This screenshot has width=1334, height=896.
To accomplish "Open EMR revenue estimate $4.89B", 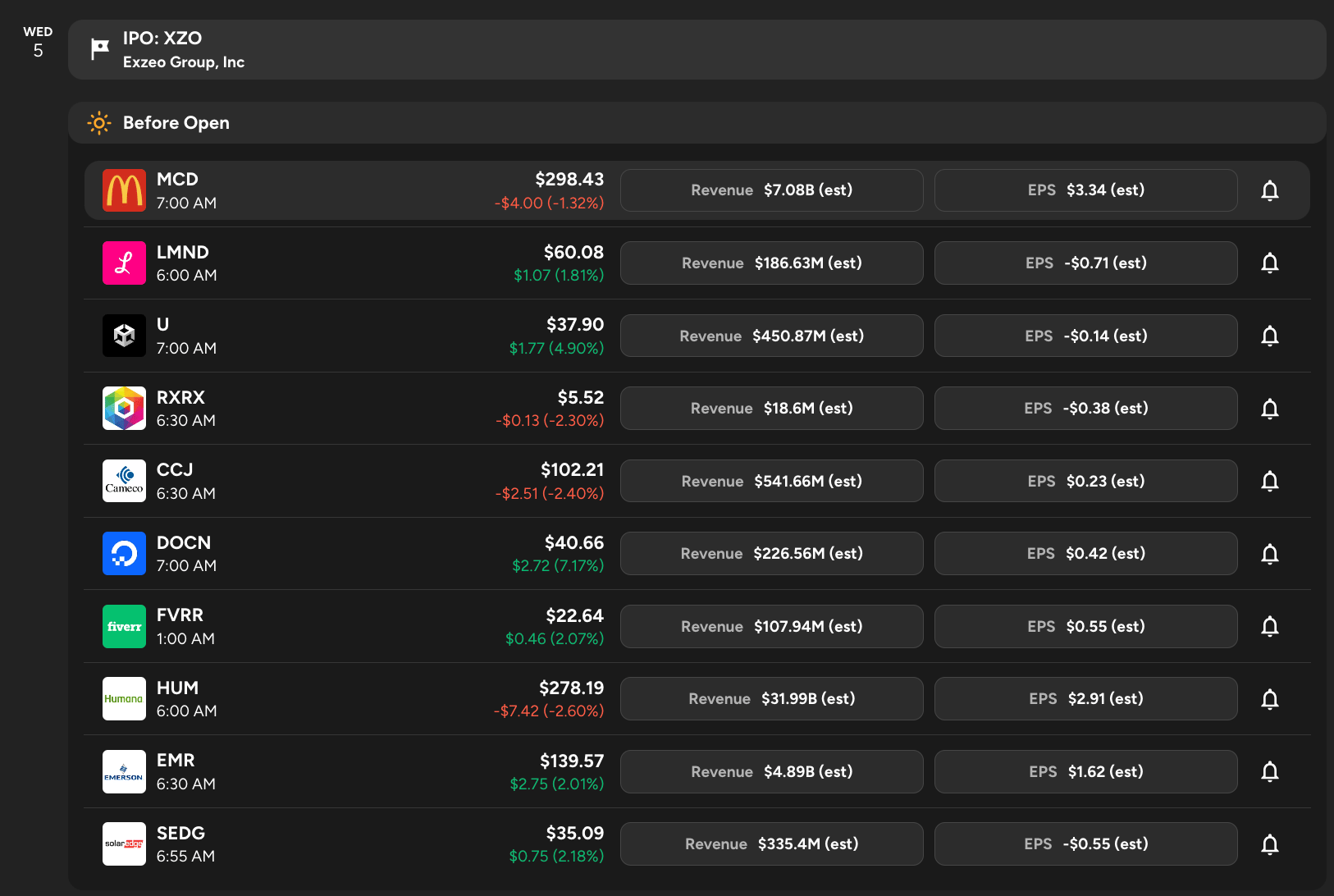I will point(772,771).
